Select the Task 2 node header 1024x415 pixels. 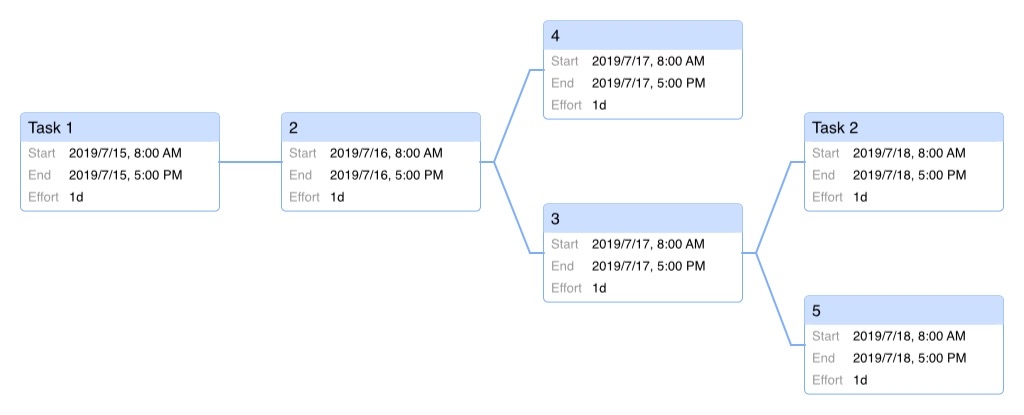pyautogui.click(x=904, y=127)
